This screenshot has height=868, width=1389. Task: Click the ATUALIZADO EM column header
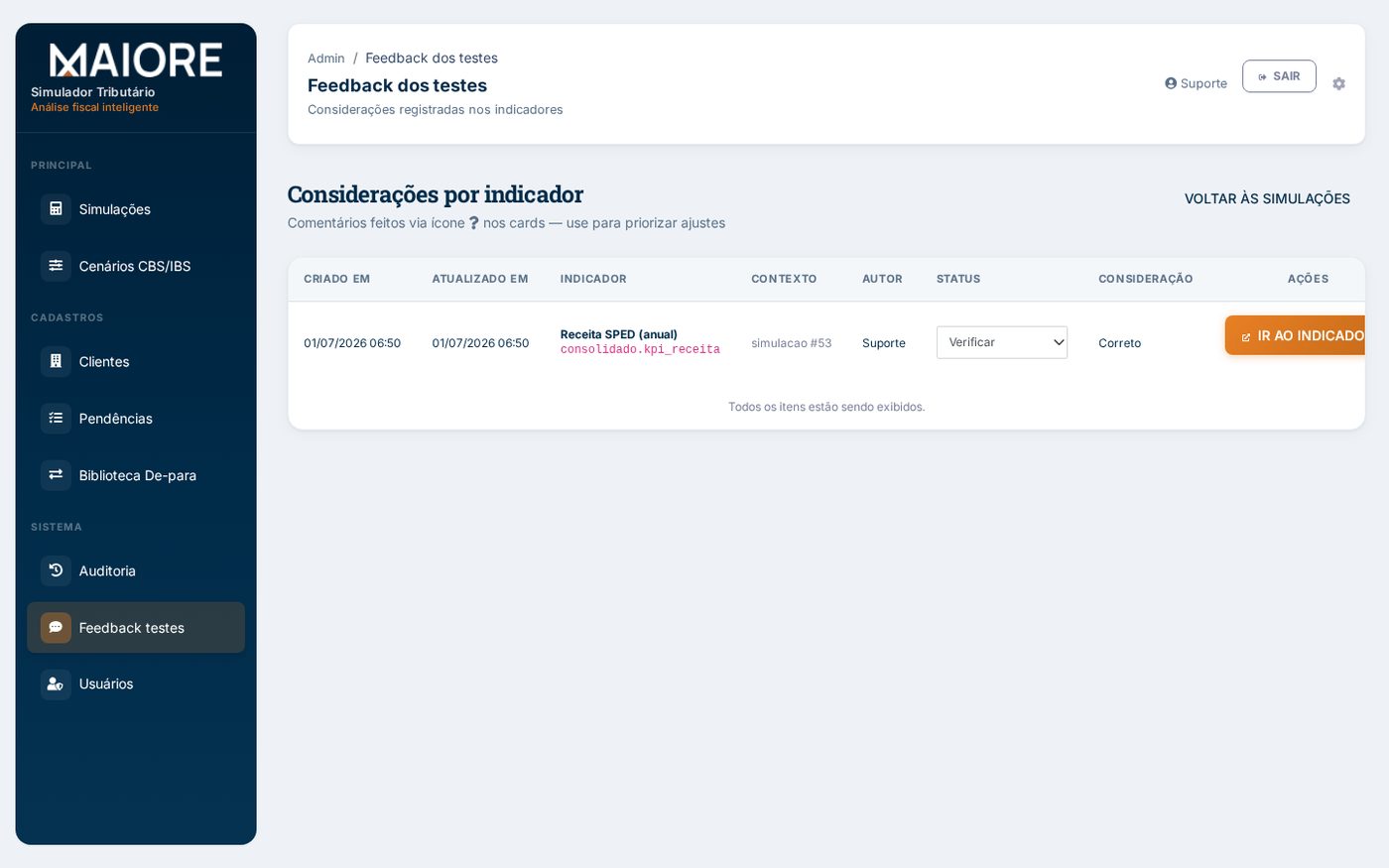[480, 279]
